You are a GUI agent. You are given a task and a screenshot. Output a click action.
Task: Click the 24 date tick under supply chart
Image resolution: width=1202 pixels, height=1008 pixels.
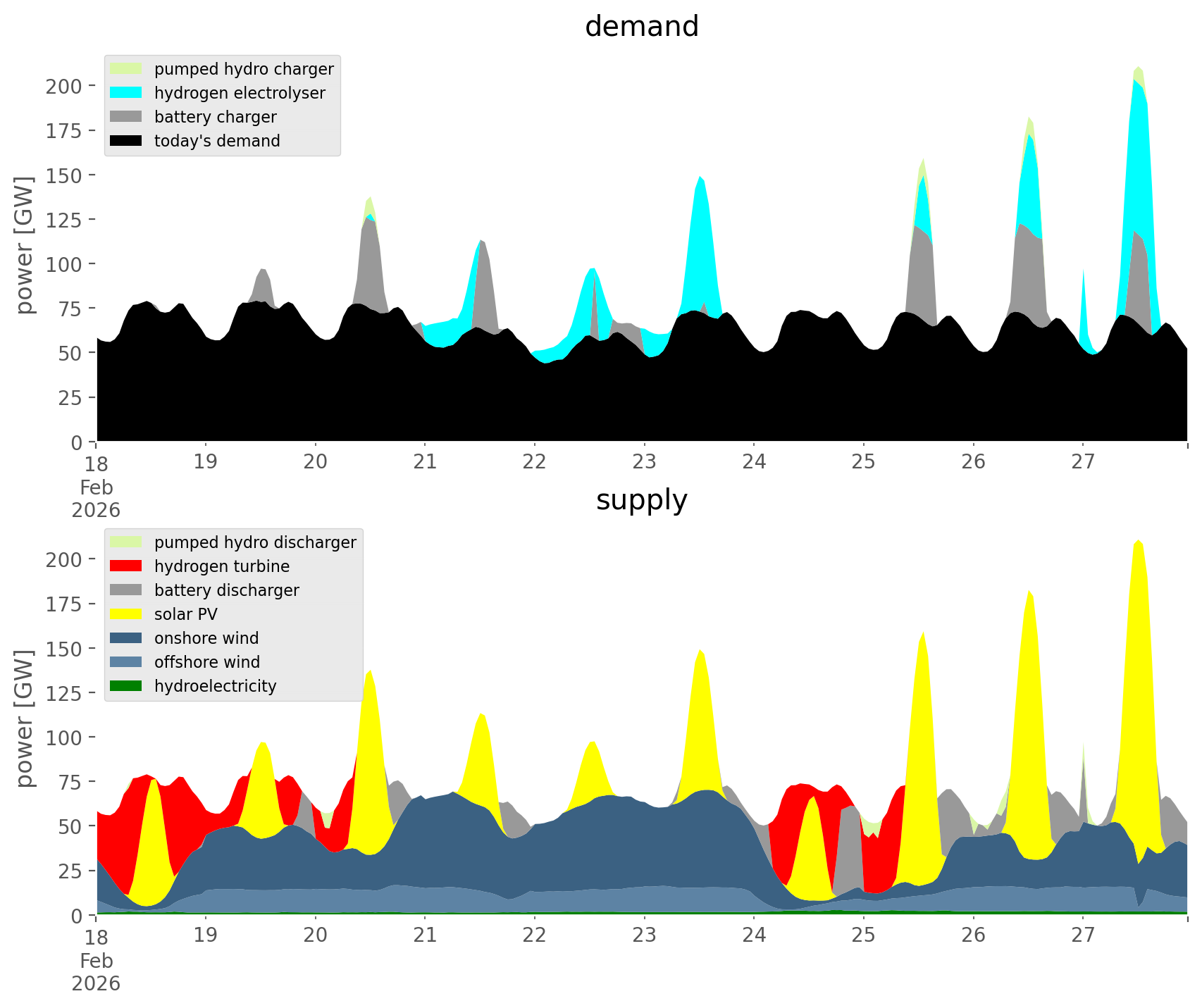point(754,935)
